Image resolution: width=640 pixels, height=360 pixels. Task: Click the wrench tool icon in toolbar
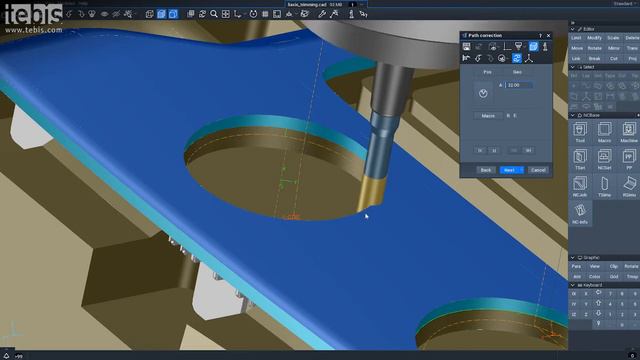pos(322,14)
